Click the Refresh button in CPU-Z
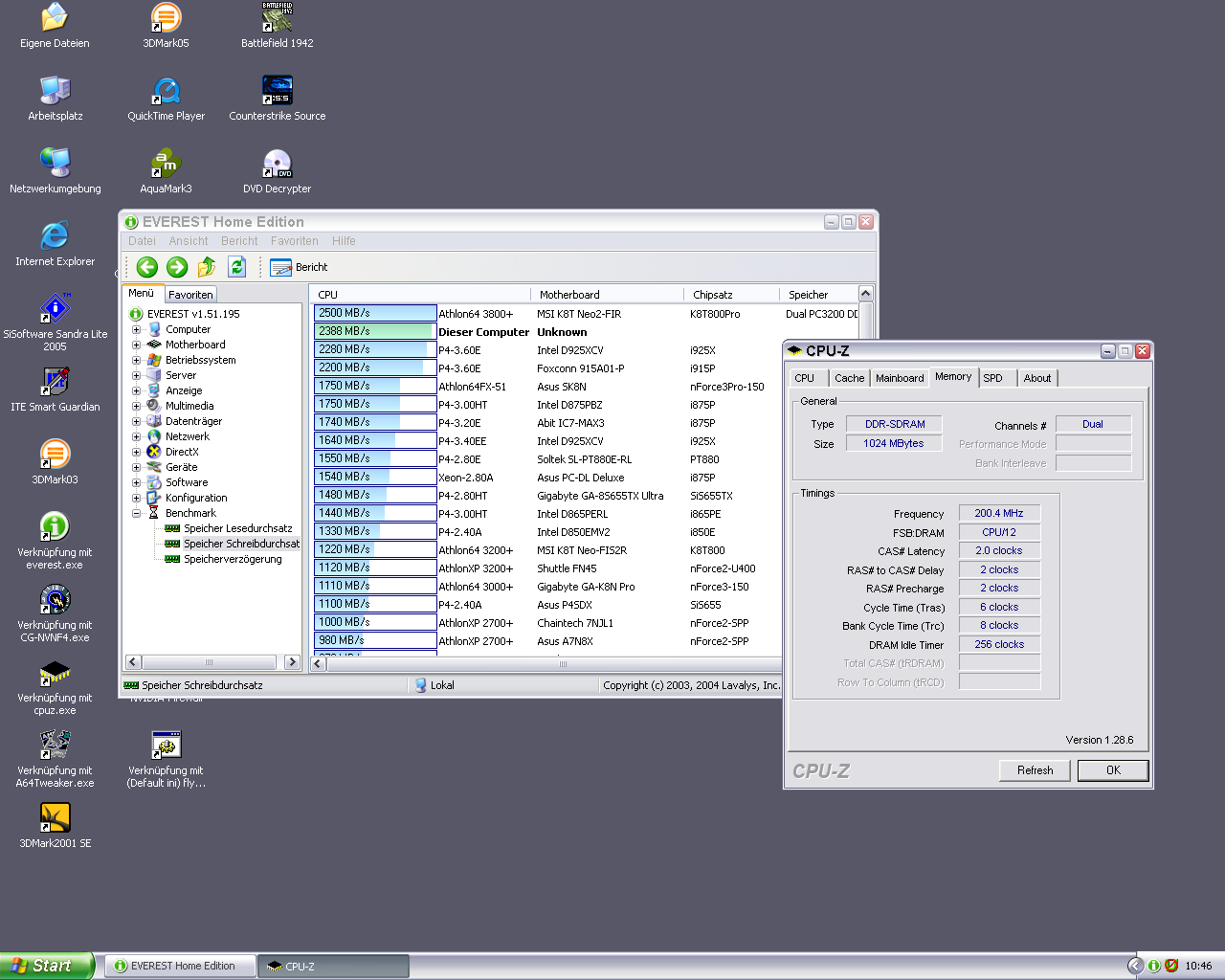Screen dimensions: 1225x980 click(x=1035, y=770)
